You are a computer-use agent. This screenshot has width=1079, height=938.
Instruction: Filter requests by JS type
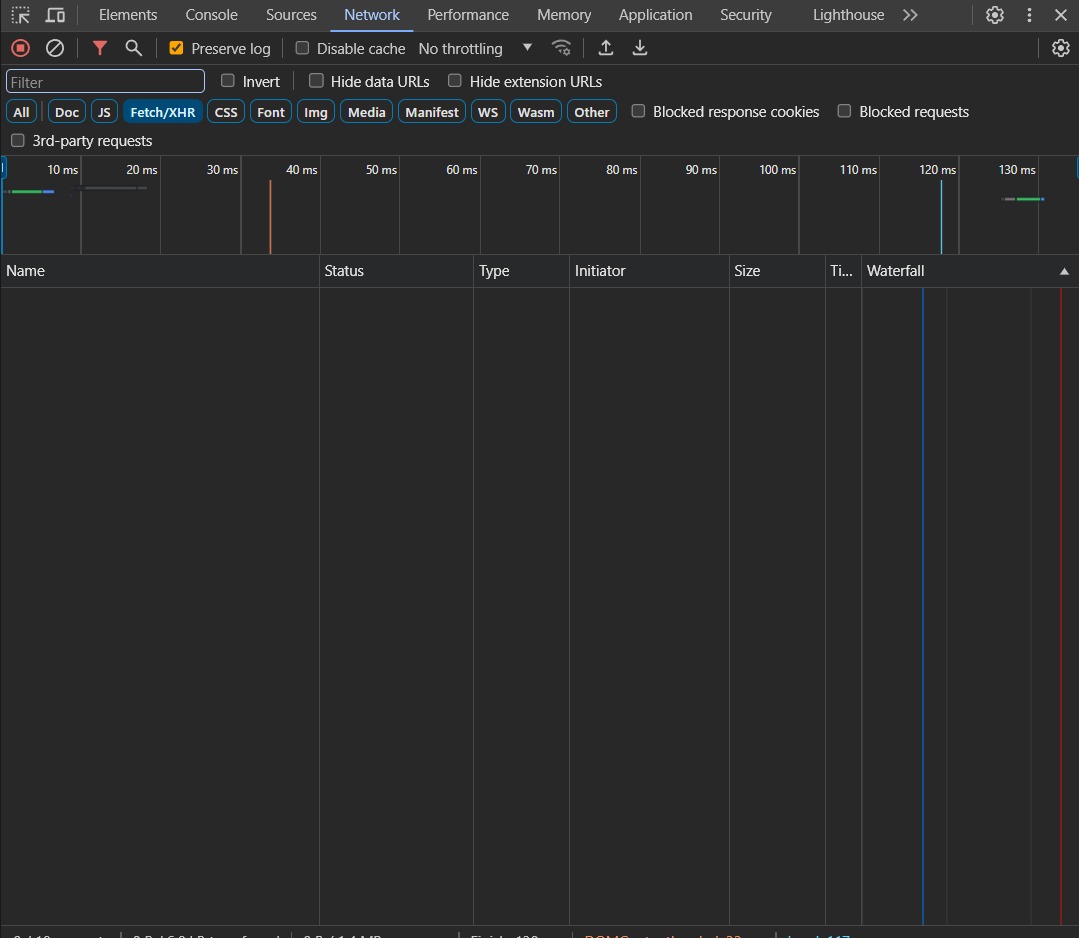pos(104,112)
